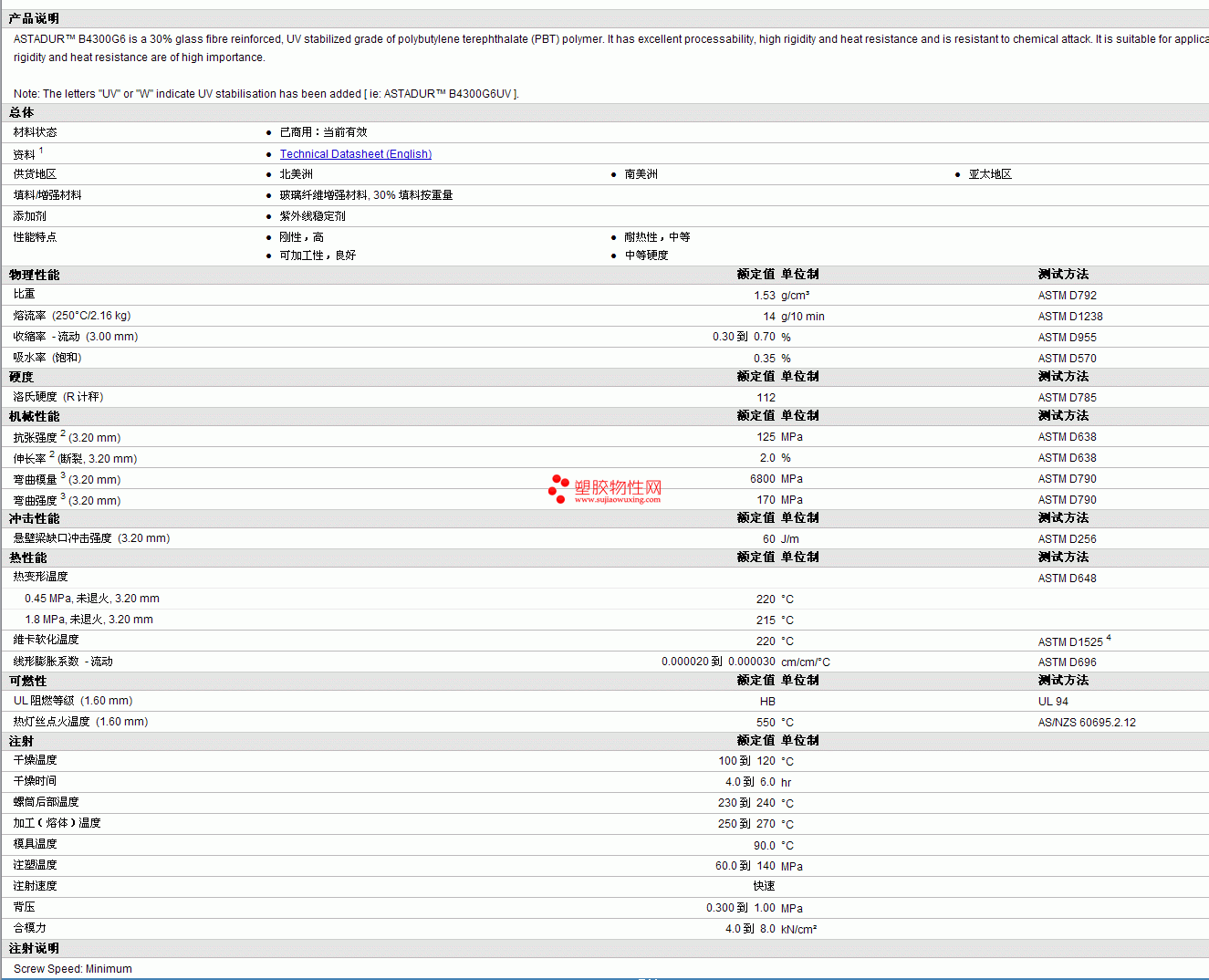Select the melt flow value 14
This screenshot has height=980, width=1209.
[769, 317]
